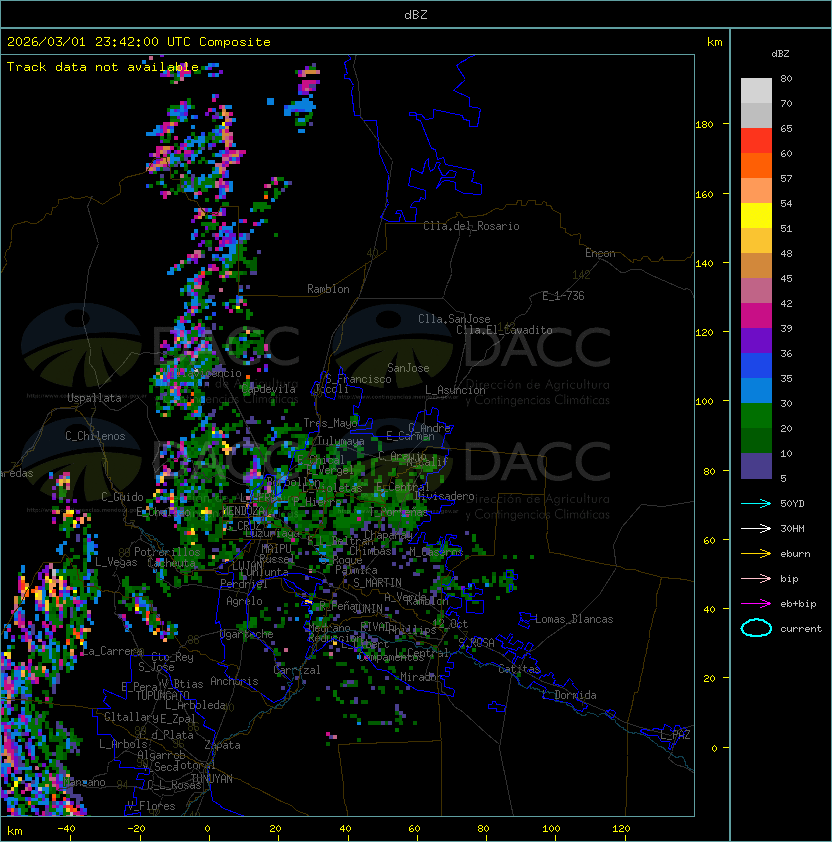The height and width of the screenshot is (842, 832).
Task: Click the 'dBZ' title at the top
Action: [x=416, y=15]
